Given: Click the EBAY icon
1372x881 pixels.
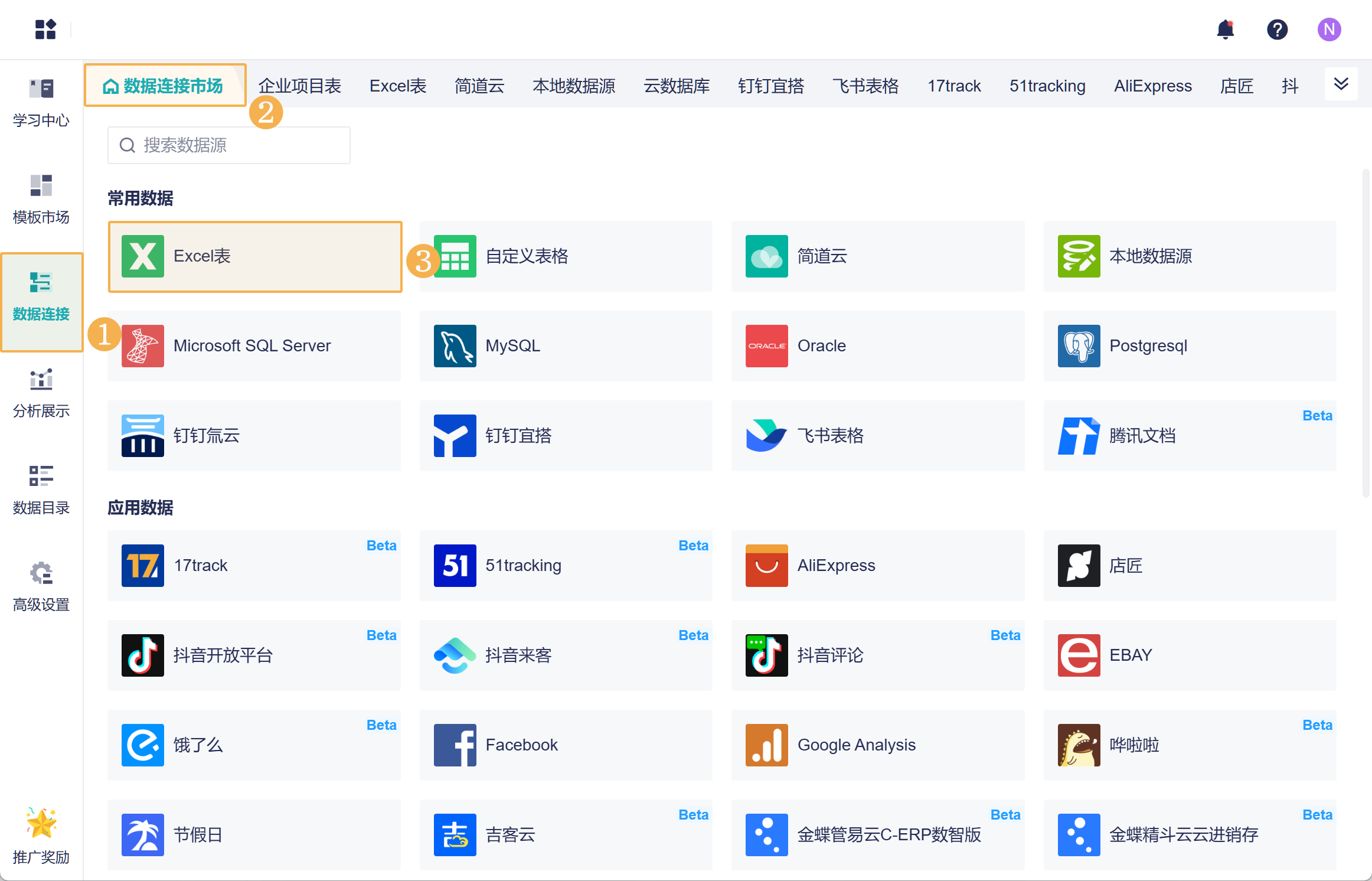Looking at the screenshot, I should [1079, 655].
